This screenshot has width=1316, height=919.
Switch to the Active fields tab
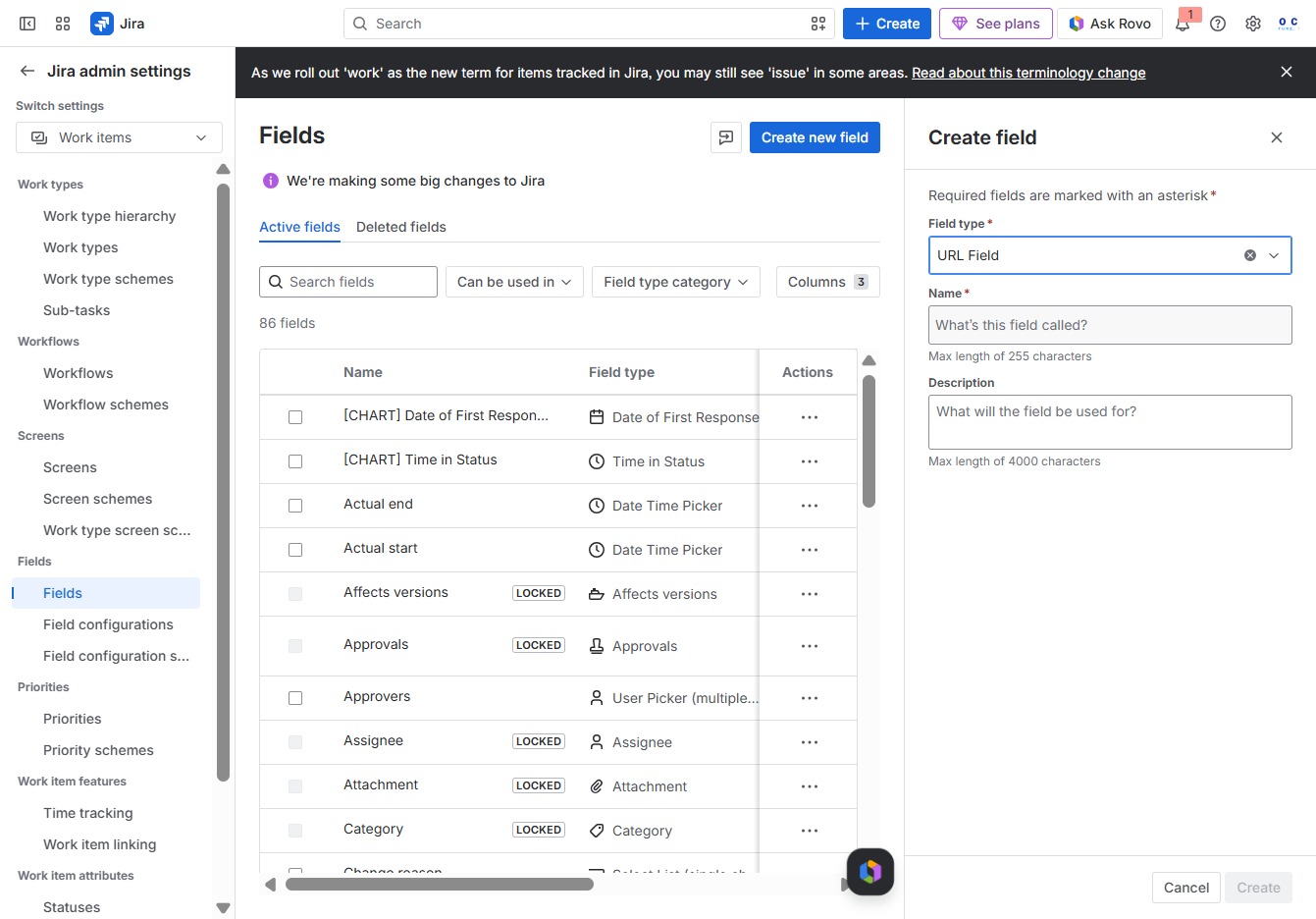point(299,227)
